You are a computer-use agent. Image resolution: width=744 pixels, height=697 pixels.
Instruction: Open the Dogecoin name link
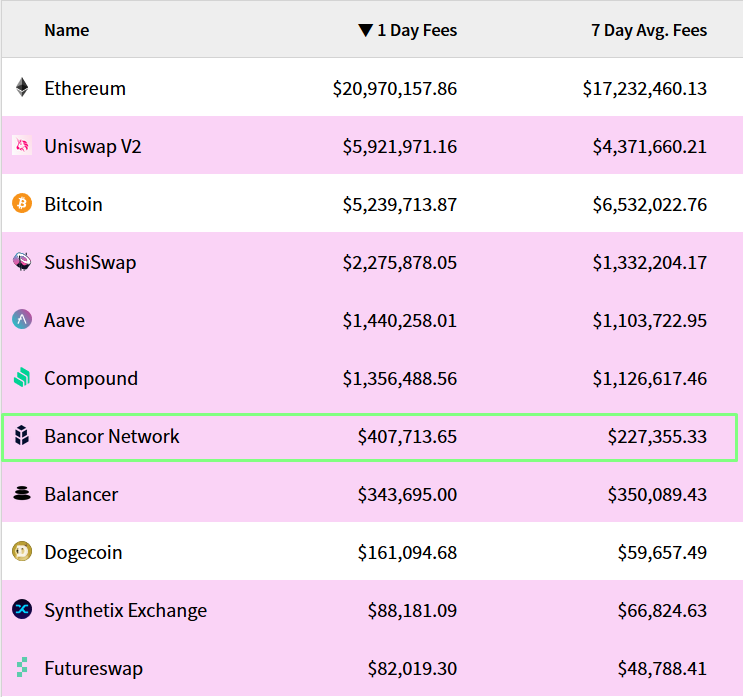[84, 552]
